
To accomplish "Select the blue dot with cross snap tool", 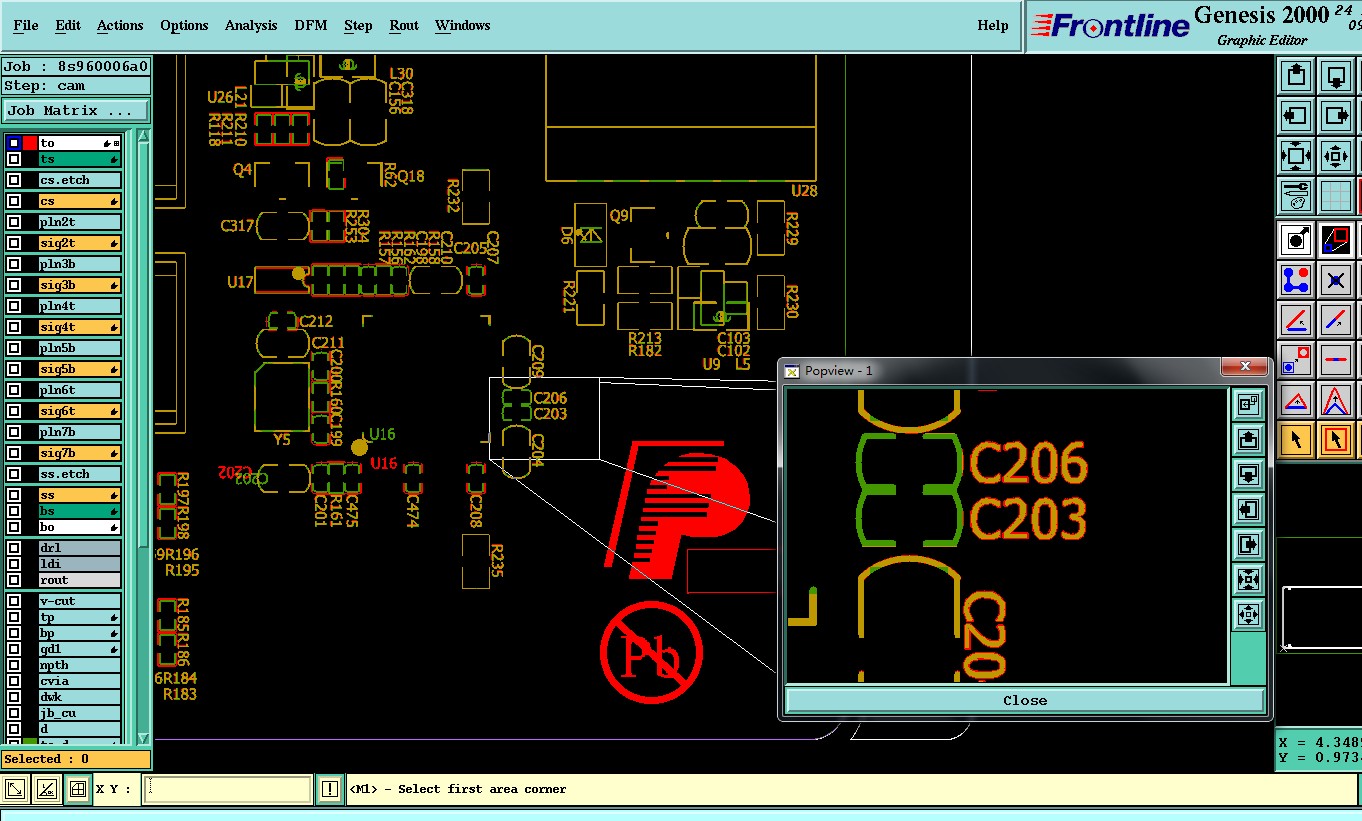I will tap(1337, 280).
